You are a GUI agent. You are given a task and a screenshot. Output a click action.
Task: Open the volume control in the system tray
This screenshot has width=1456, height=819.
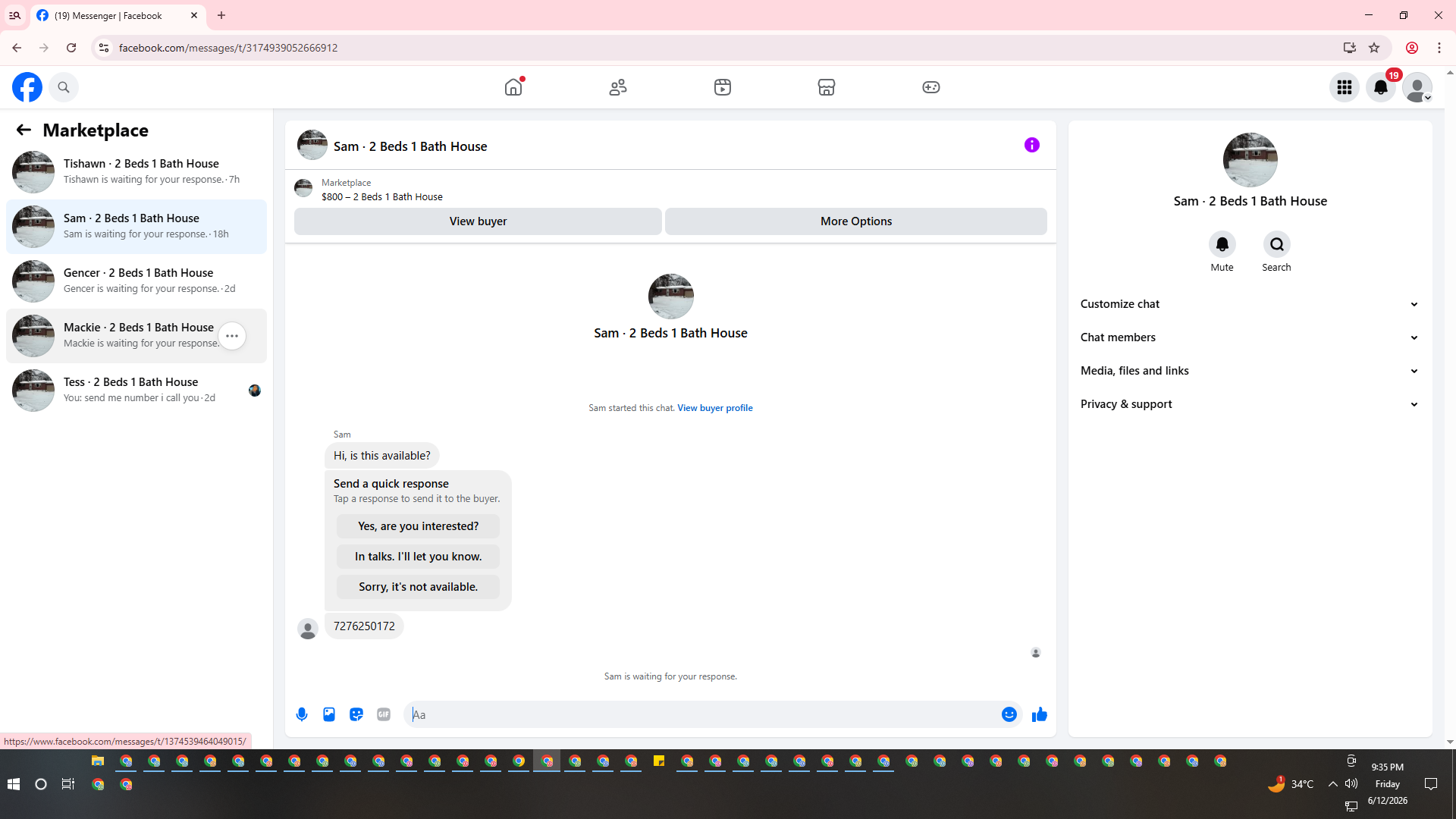[1351, 783]
